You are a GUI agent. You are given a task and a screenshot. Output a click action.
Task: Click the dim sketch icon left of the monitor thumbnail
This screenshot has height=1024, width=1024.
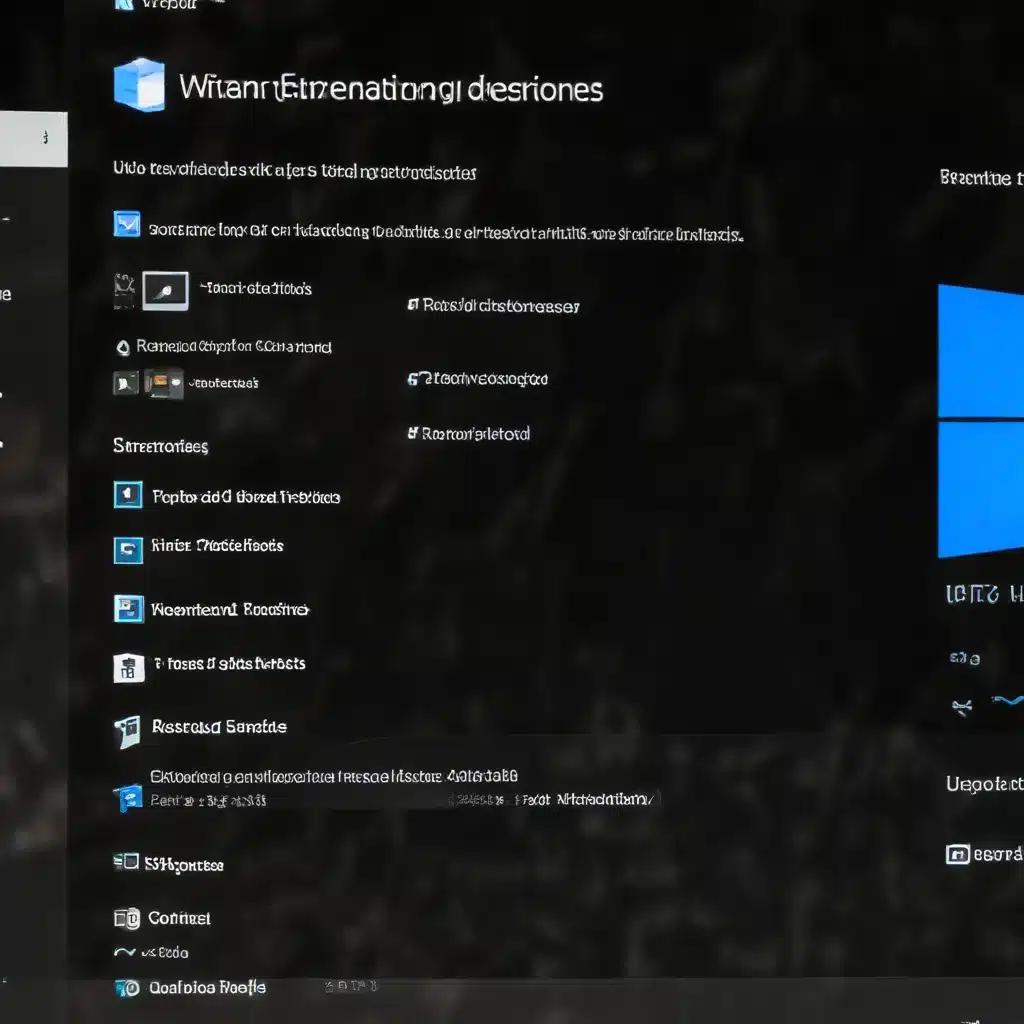coord(124,291)
